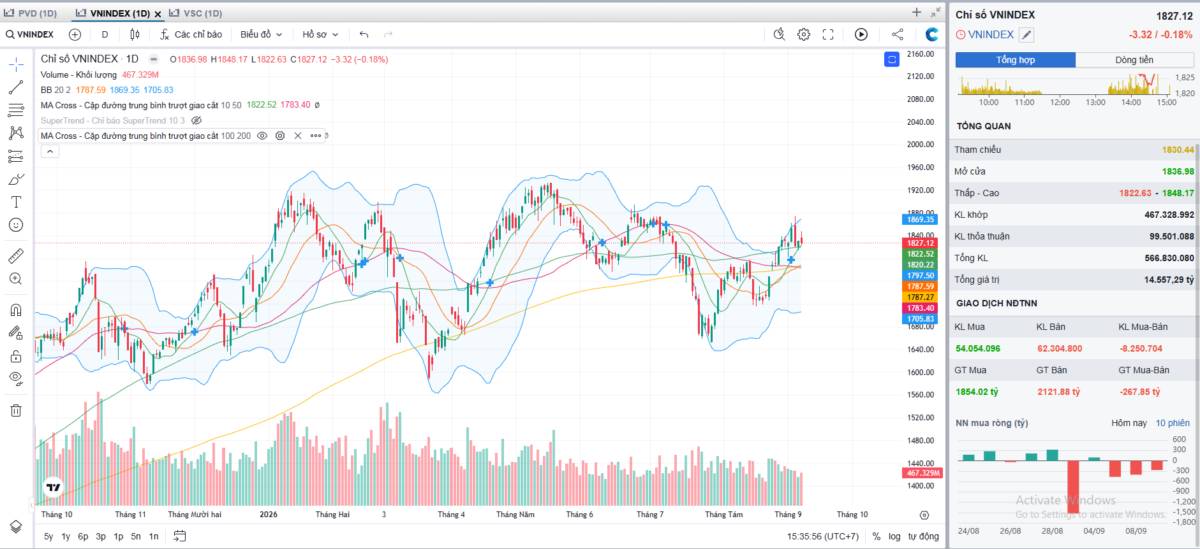Set range to 6p
Image resolution: width=1200 pixels, height=549 pixels.
pos(83,536)
